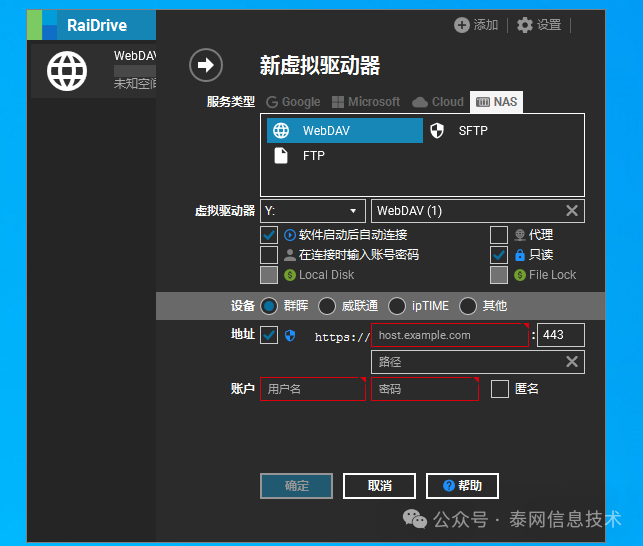Select the 群晖 device radio button
Screen dimensions: 643x546
point(269,306)
